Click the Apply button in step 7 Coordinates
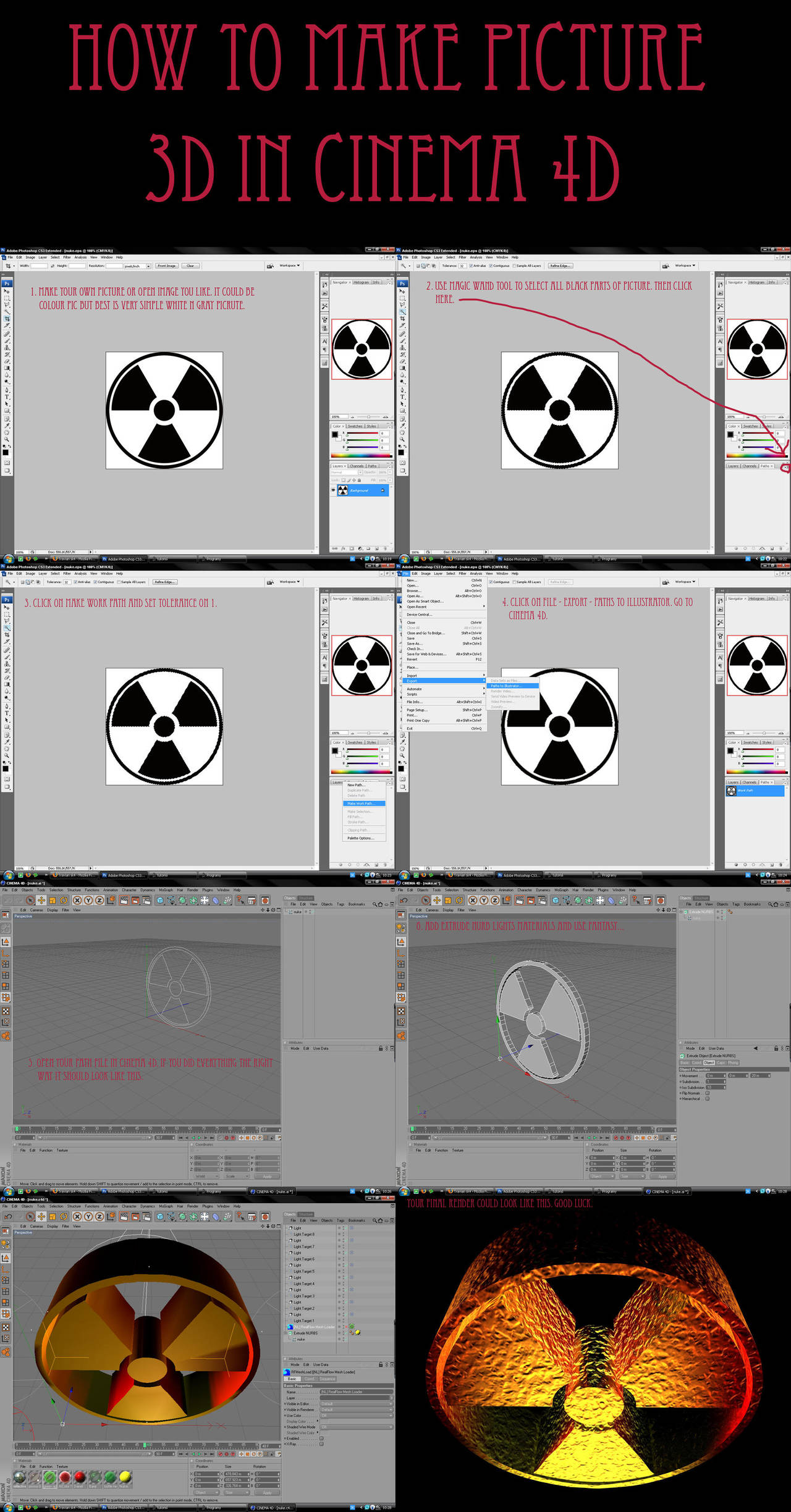The width and height of the screenshot is (791, 1512). [x=267, y=1493]
